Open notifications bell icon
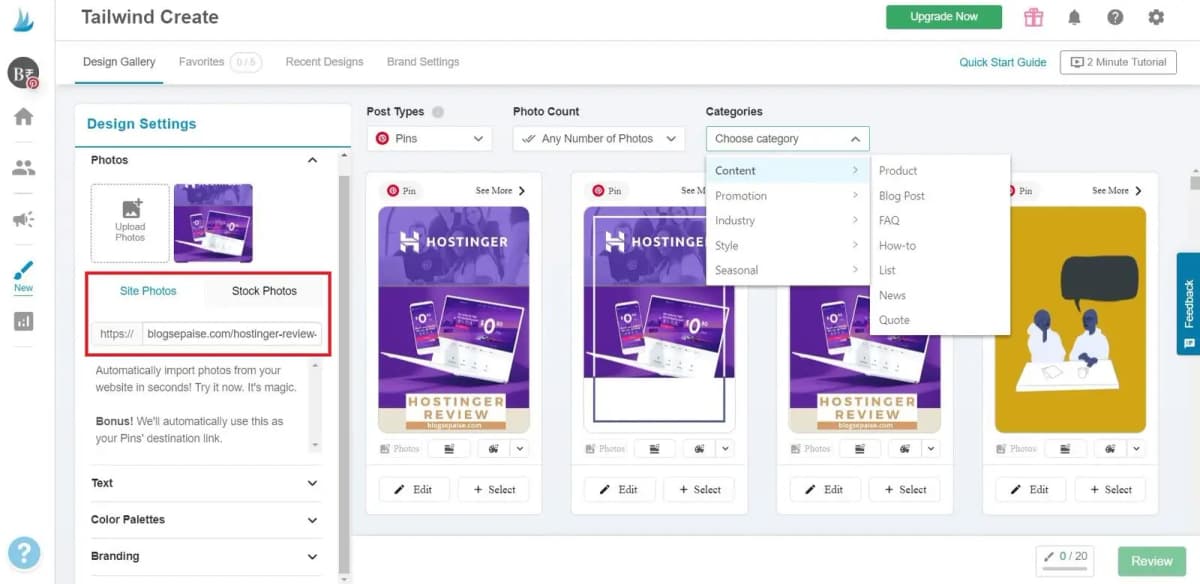 point(1075,17)
